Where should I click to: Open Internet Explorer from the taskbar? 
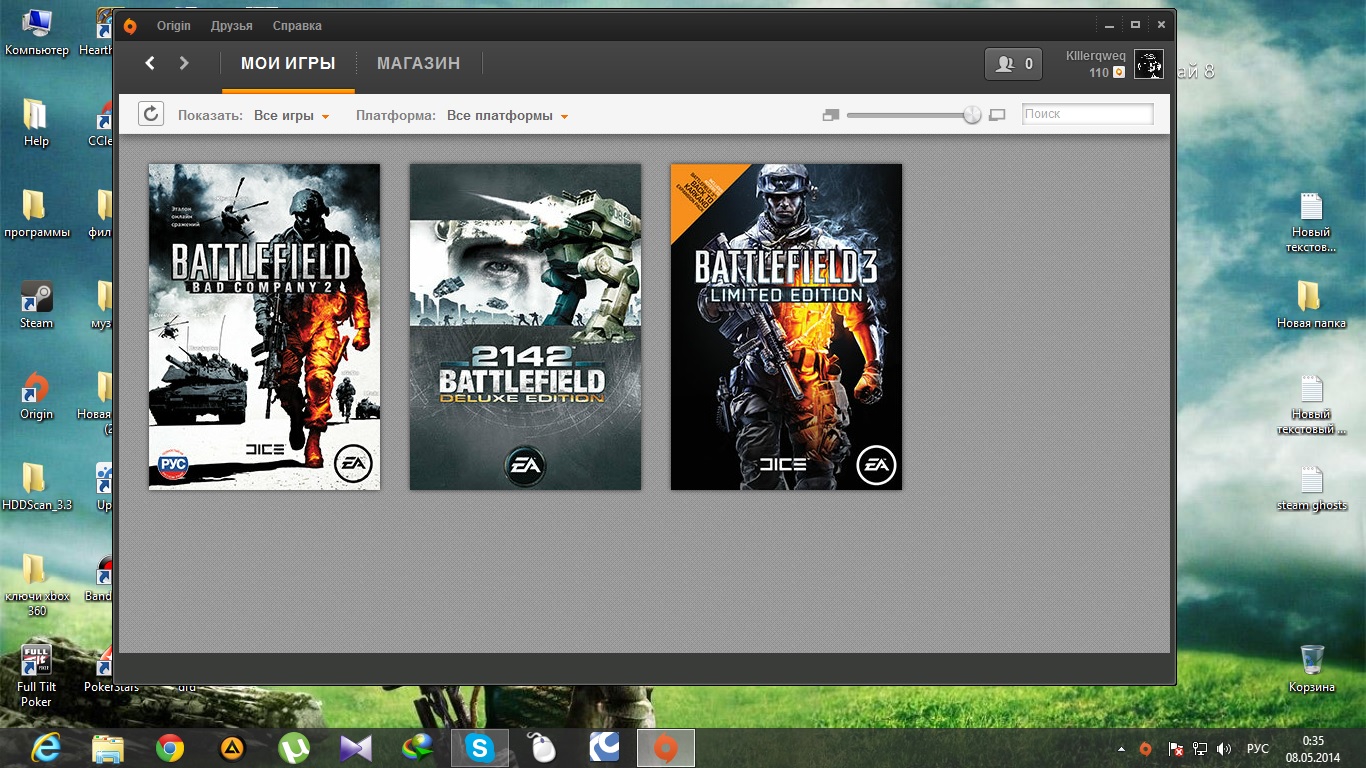(x=46, y=748)
